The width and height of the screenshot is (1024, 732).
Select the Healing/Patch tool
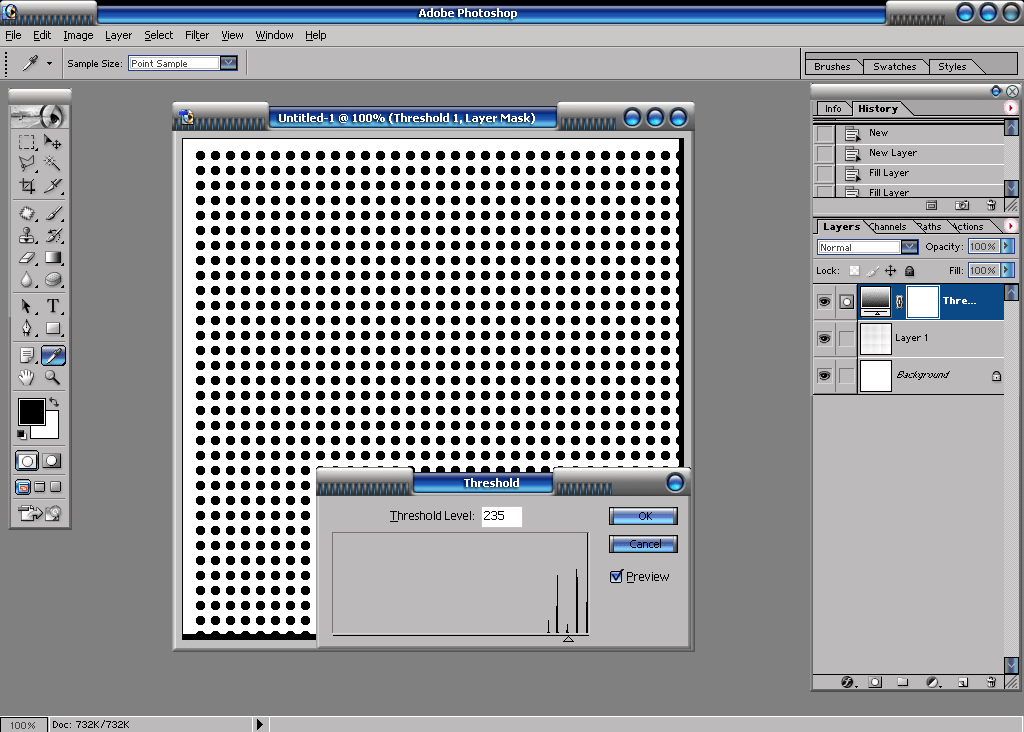(27, 214)
